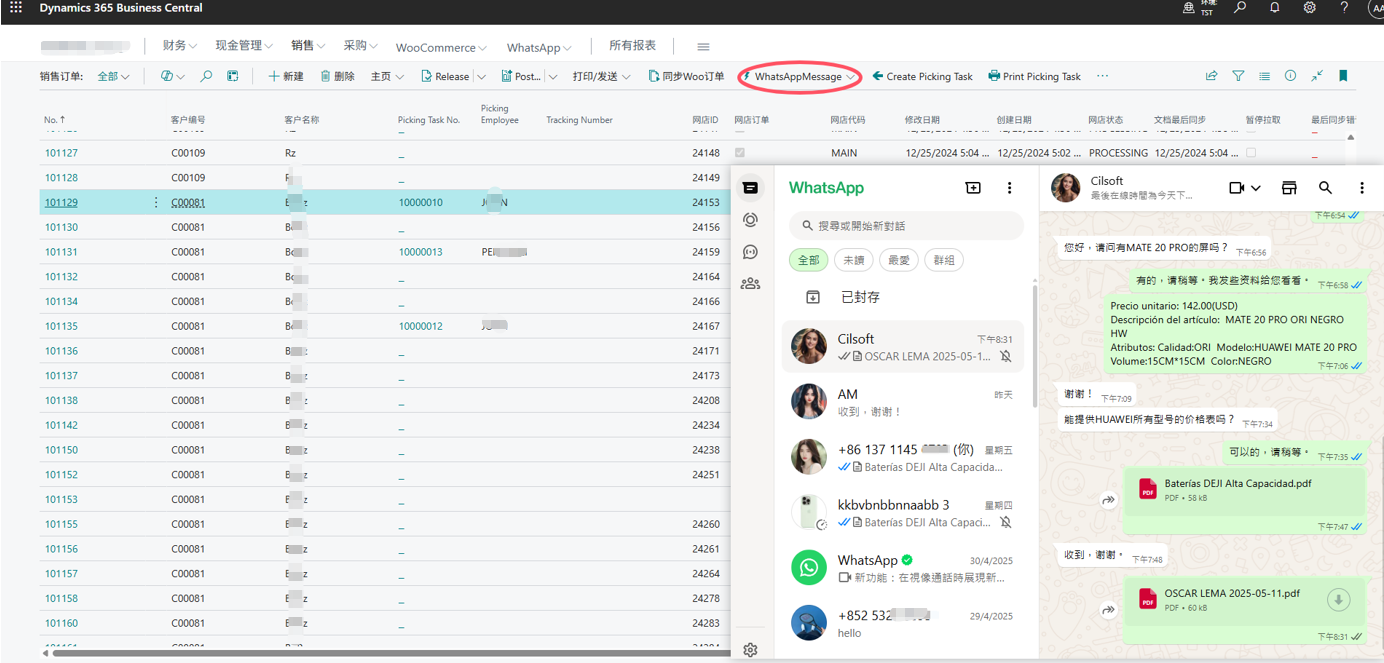Click the WhatsApp chat list scrollbar
Image resolution: width=1384 pixels, height=663 pixels.
1035,345
